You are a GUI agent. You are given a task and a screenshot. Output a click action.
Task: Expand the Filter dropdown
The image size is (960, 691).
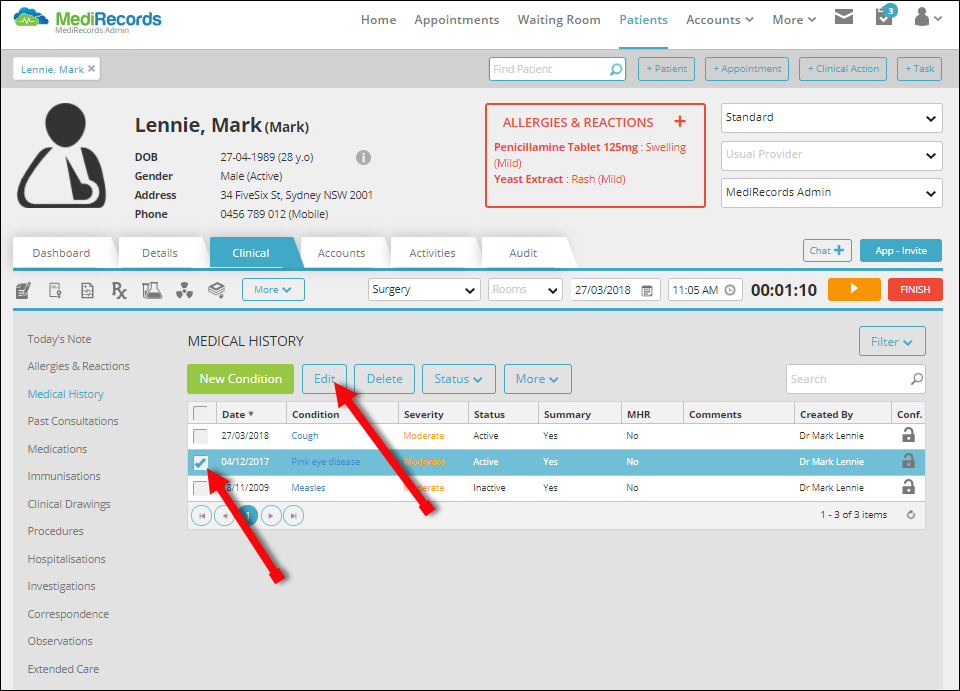click(892, 342)
